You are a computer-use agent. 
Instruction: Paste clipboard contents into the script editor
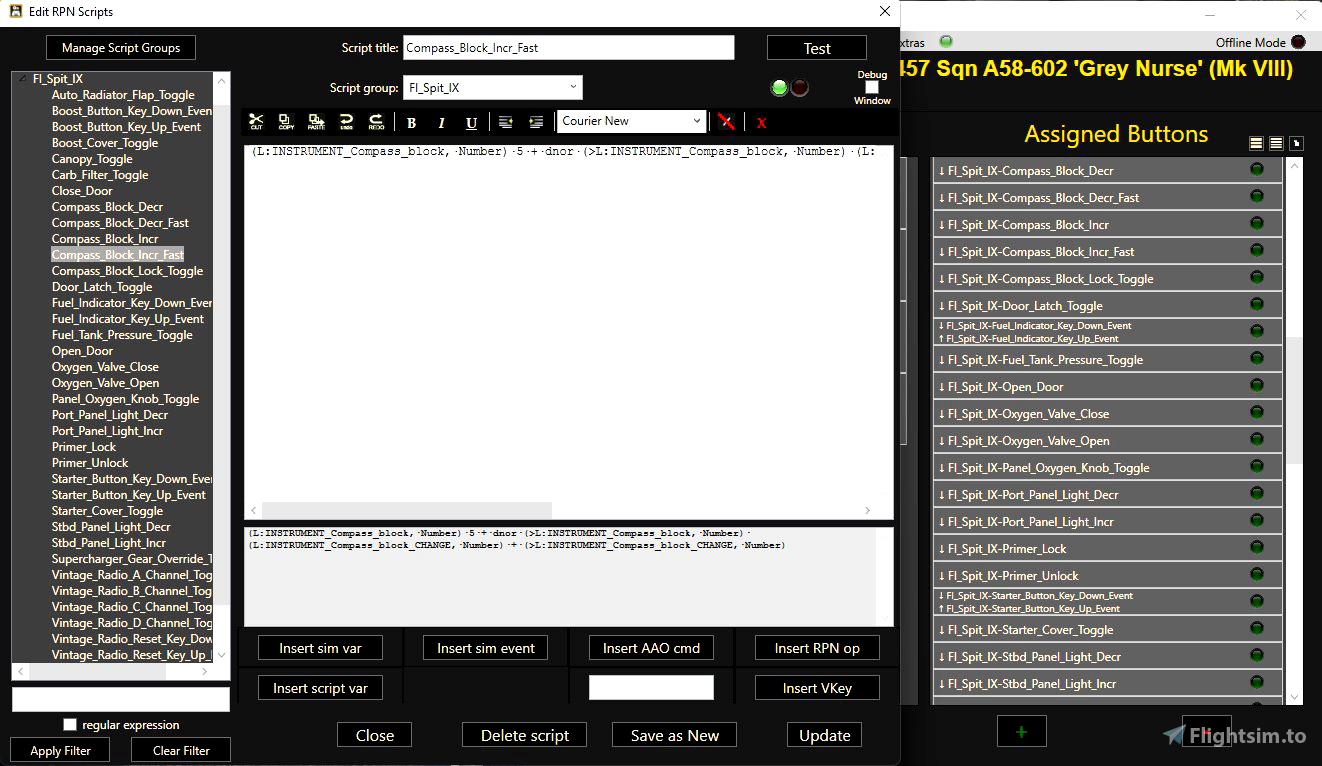tap(316, 121)
